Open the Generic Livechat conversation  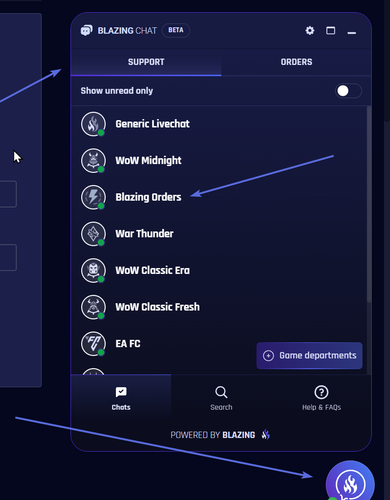pyautogui.click(x=219, y=124)
